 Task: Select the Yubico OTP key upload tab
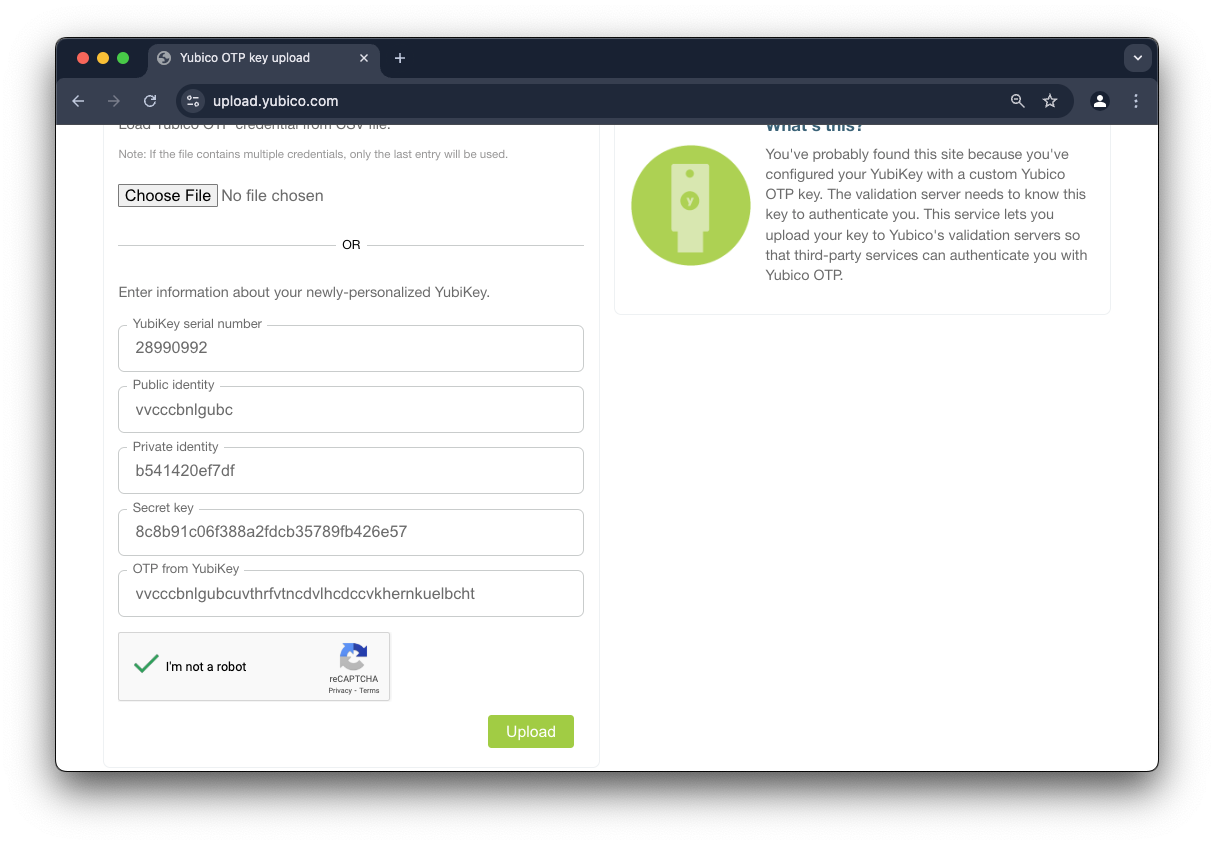264,58
